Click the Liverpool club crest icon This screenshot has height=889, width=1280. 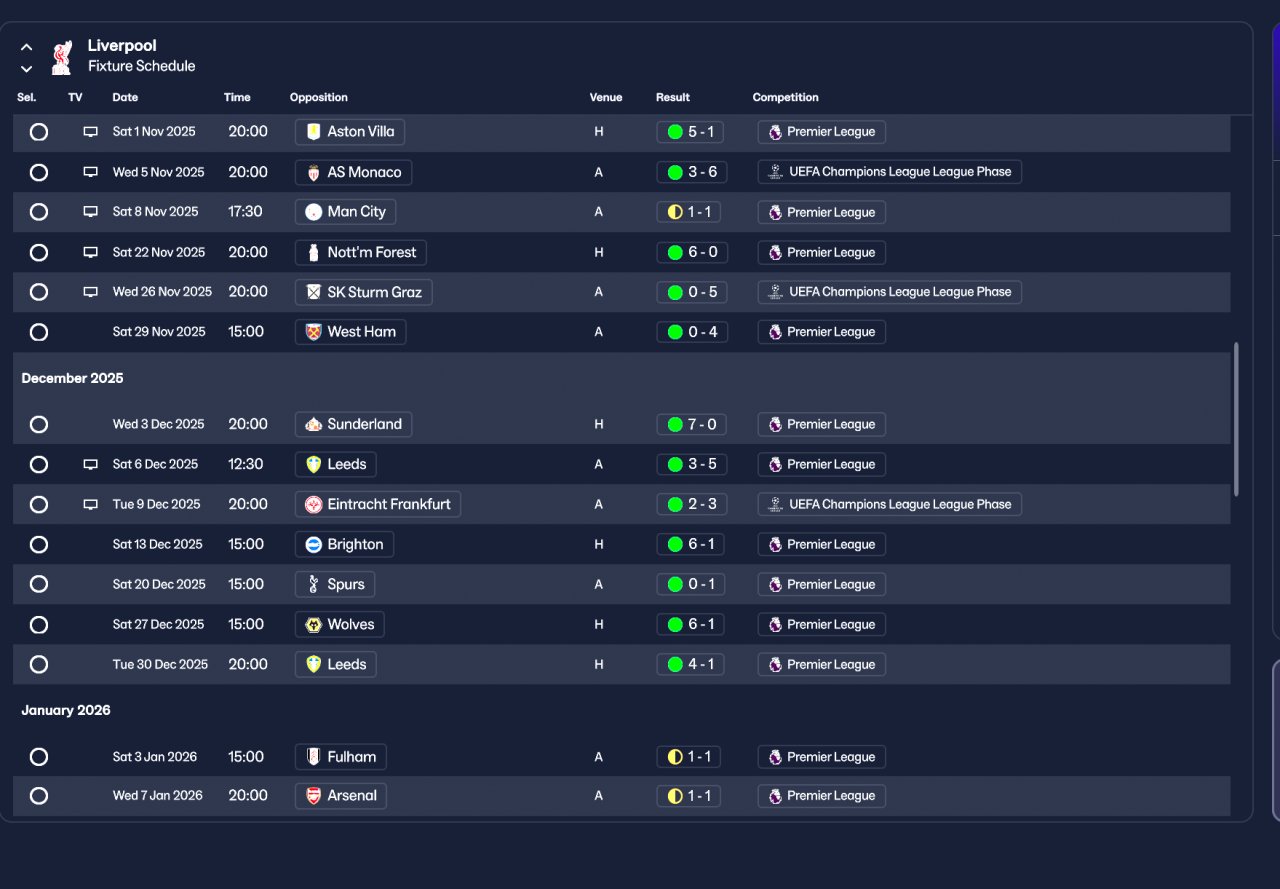pos(61,57)
